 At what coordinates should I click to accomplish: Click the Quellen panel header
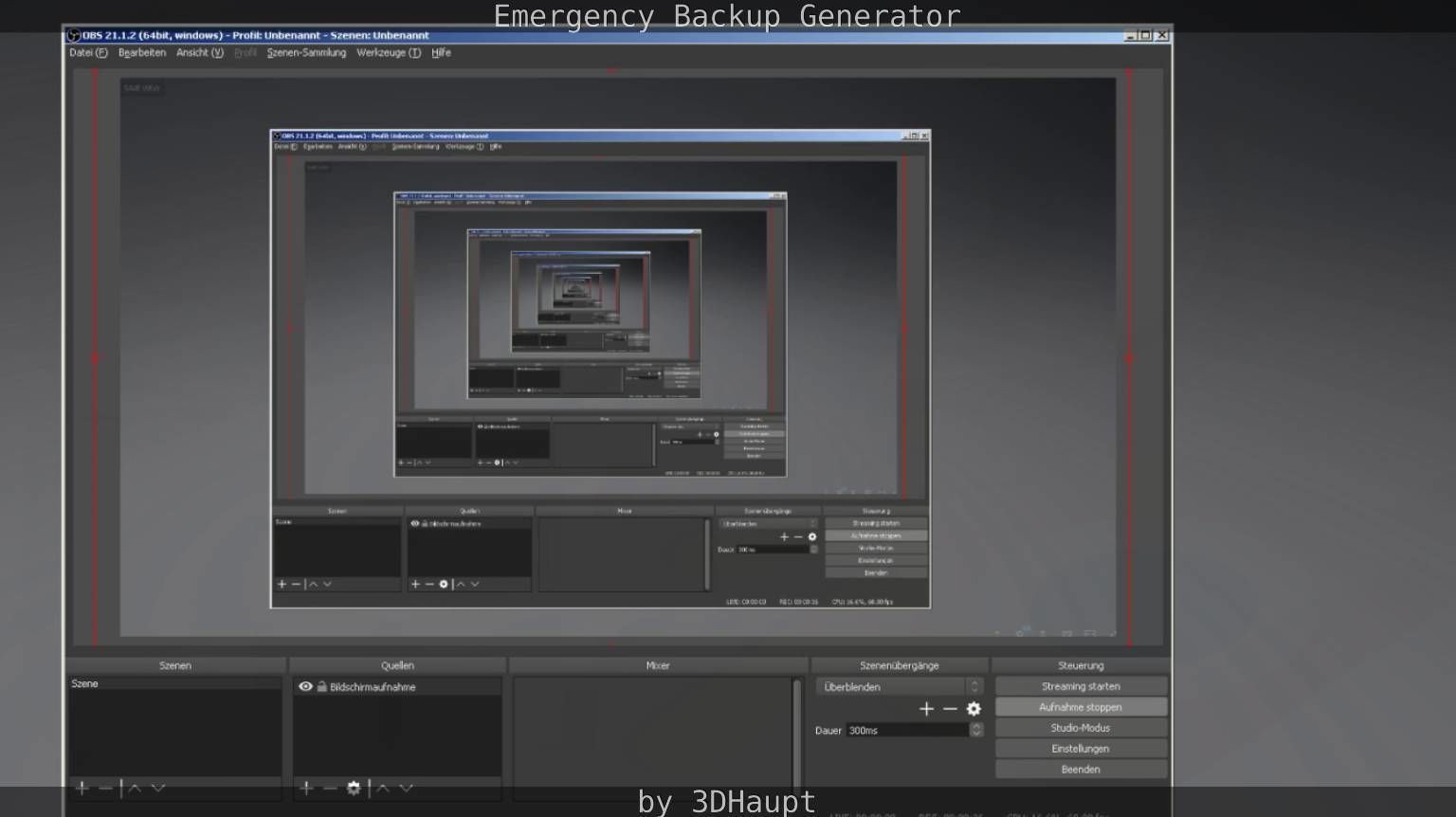point(397,665)
